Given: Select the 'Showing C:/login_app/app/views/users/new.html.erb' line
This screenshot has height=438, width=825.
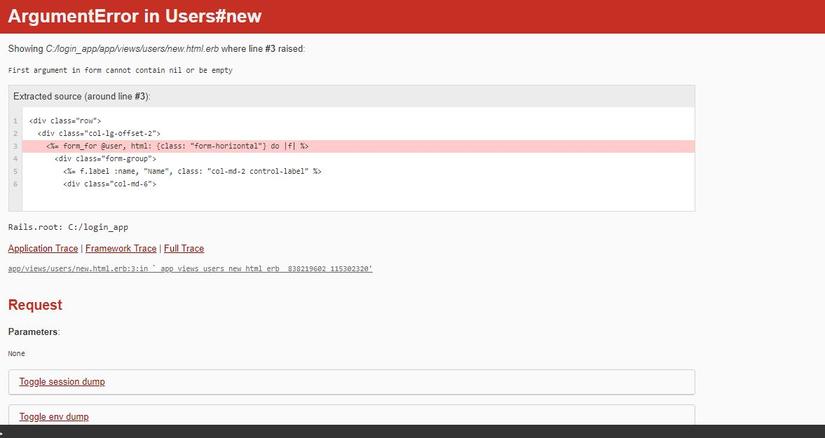Looking at the screenshot, I should pos(156,49).
